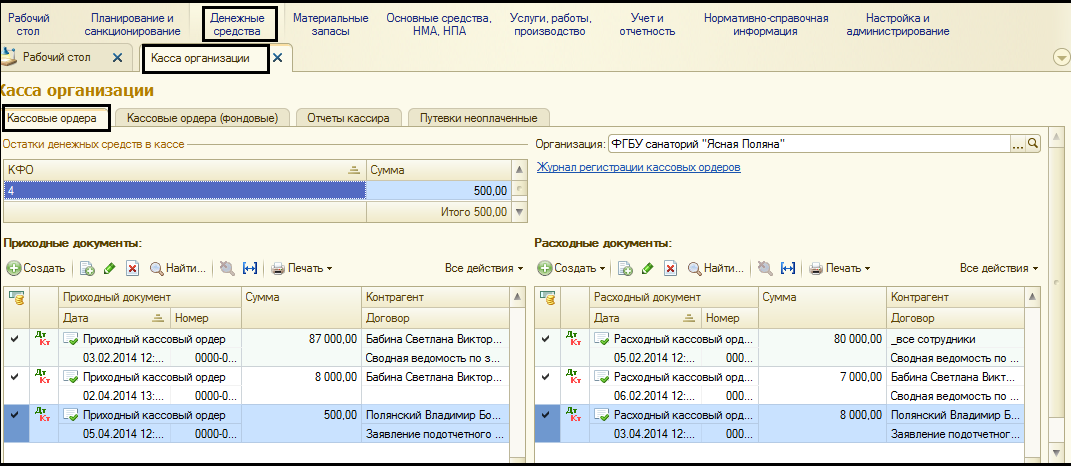Expand Все действия menu for expense documents
This screenshot has height=466, width=1071.
coord(998,268)
